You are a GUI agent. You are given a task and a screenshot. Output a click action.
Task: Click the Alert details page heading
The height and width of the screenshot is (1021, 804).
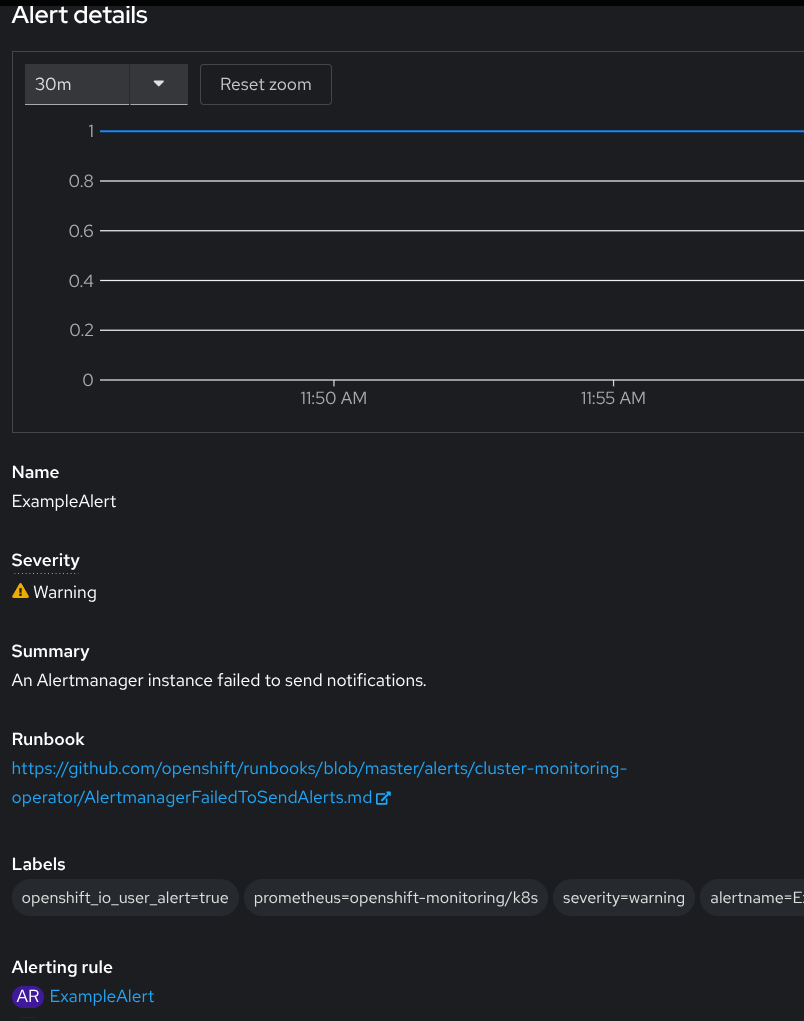point(80,16)
